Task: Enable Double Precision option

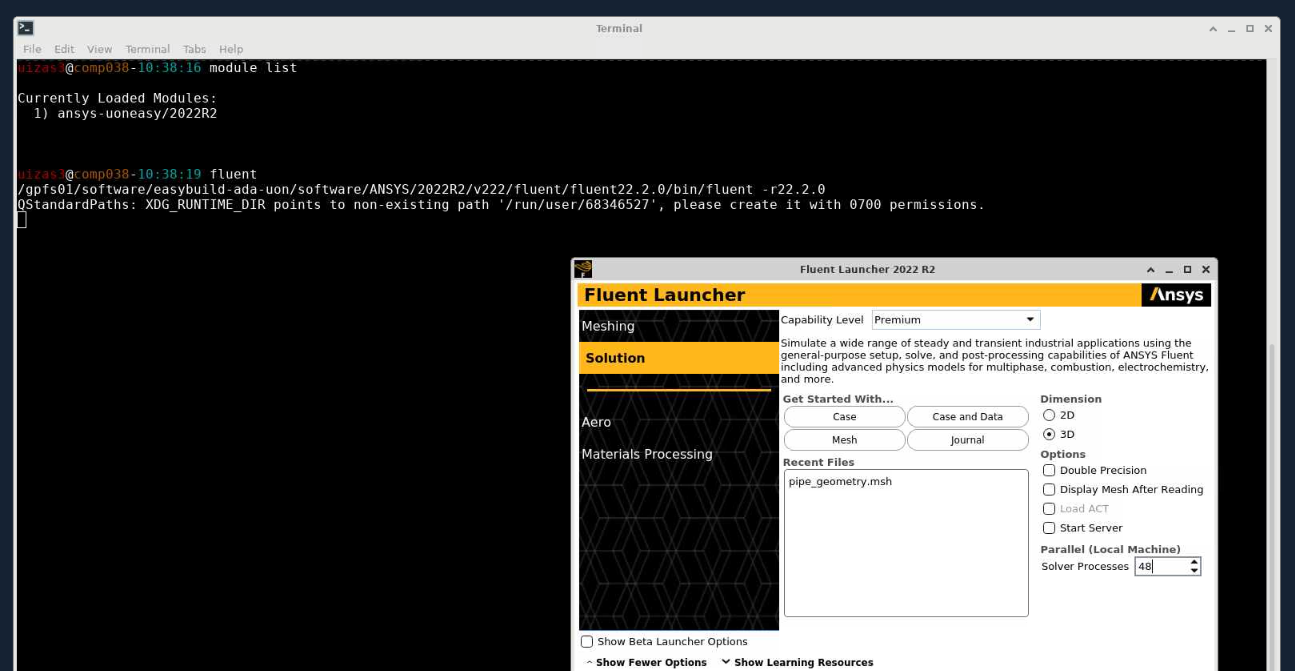Action: 1049,470
